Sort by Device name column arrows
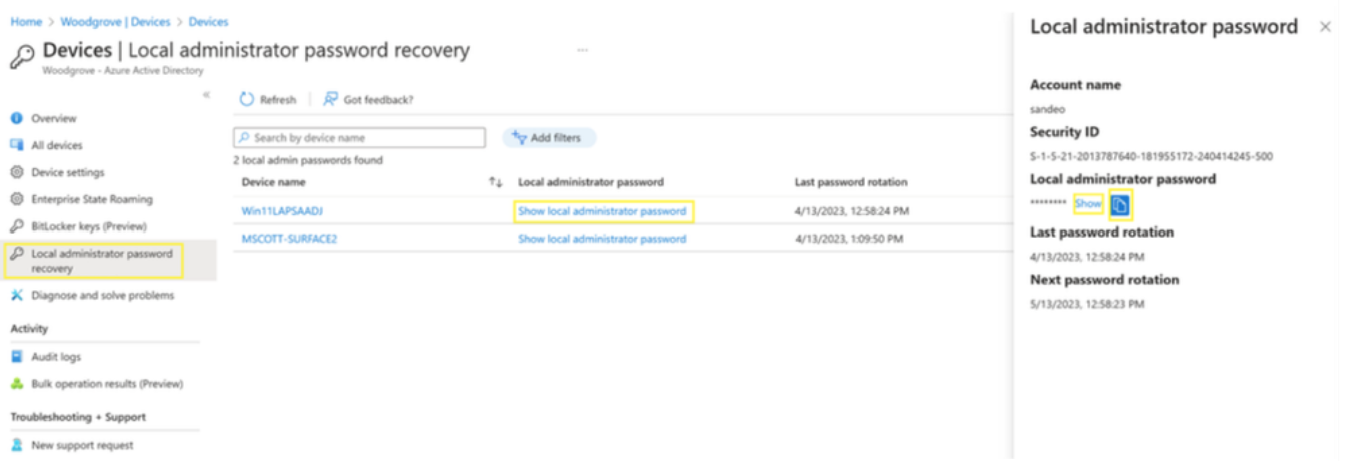 [x=495, y=182]
